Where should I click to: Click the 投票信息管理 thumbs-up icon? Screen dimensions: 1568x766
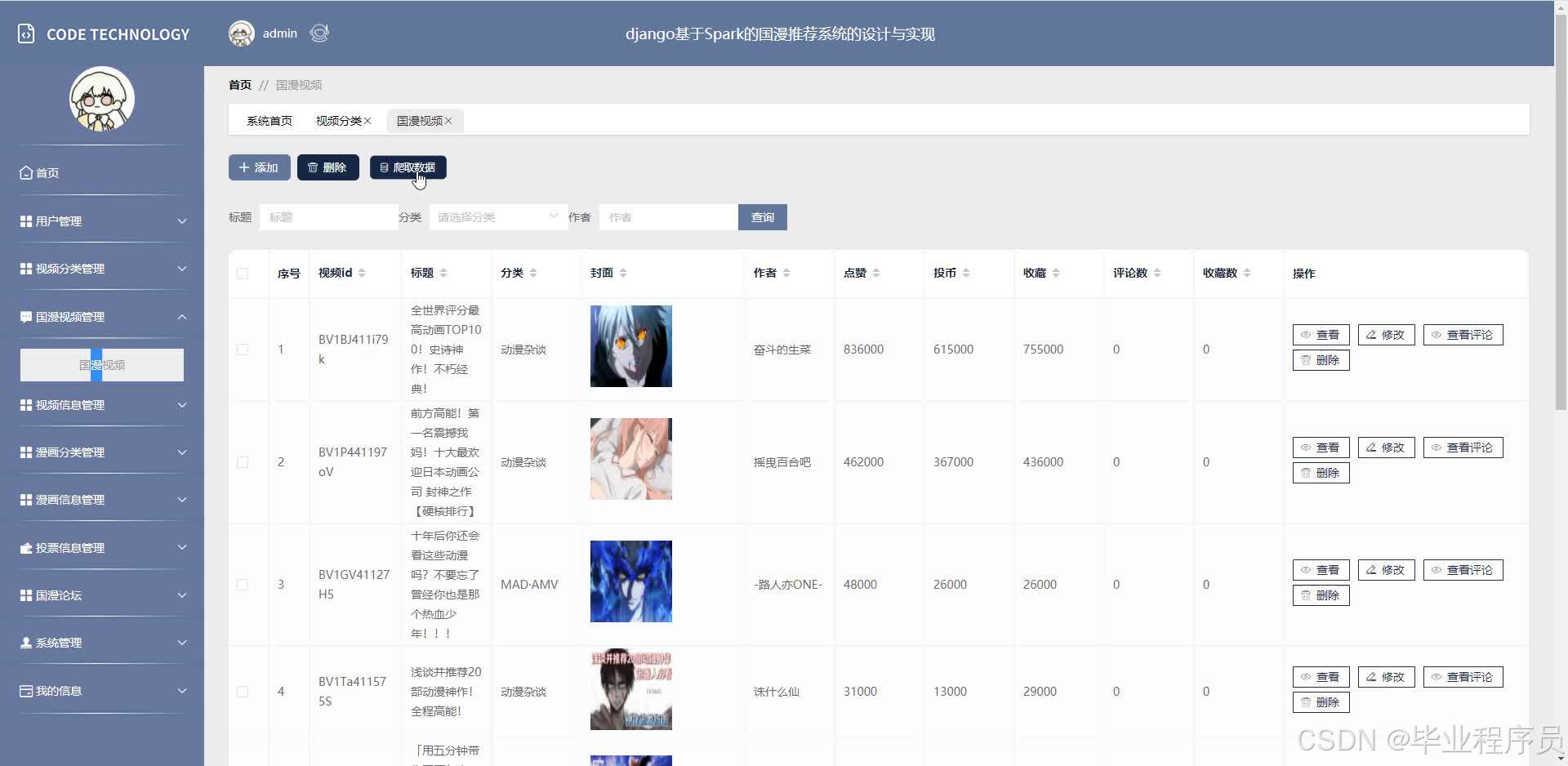(26, 548)
